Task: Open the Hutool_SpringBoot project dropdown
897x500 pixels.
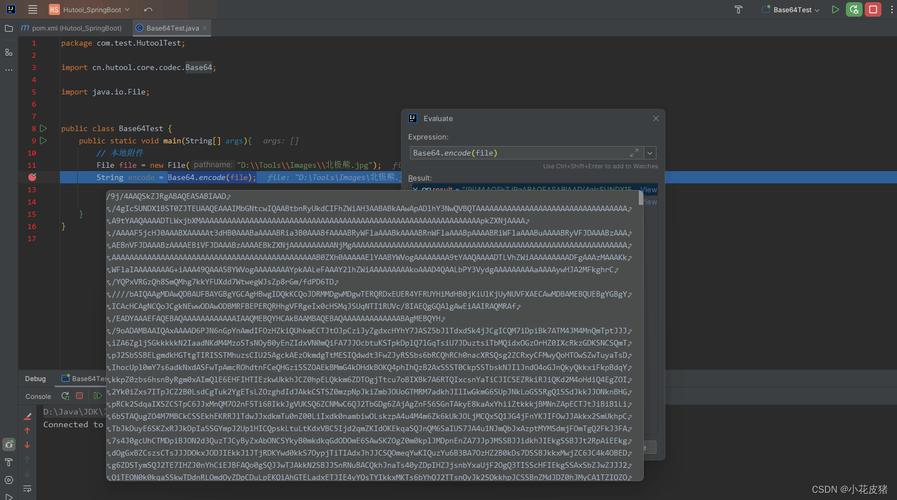Action: click(x=90, y=9)
